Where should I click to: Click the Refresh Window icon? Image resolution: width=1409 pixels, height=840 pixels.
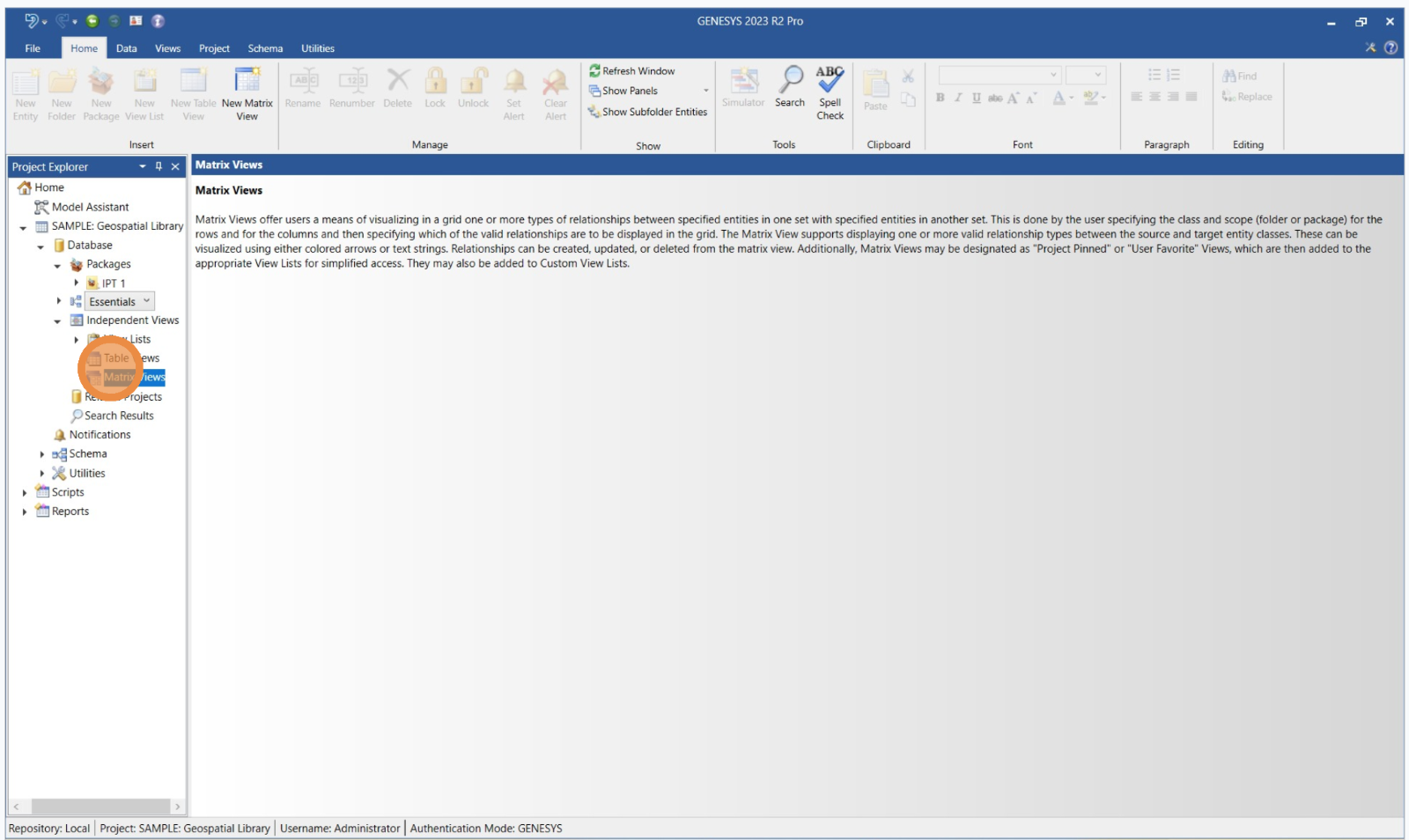595,70
